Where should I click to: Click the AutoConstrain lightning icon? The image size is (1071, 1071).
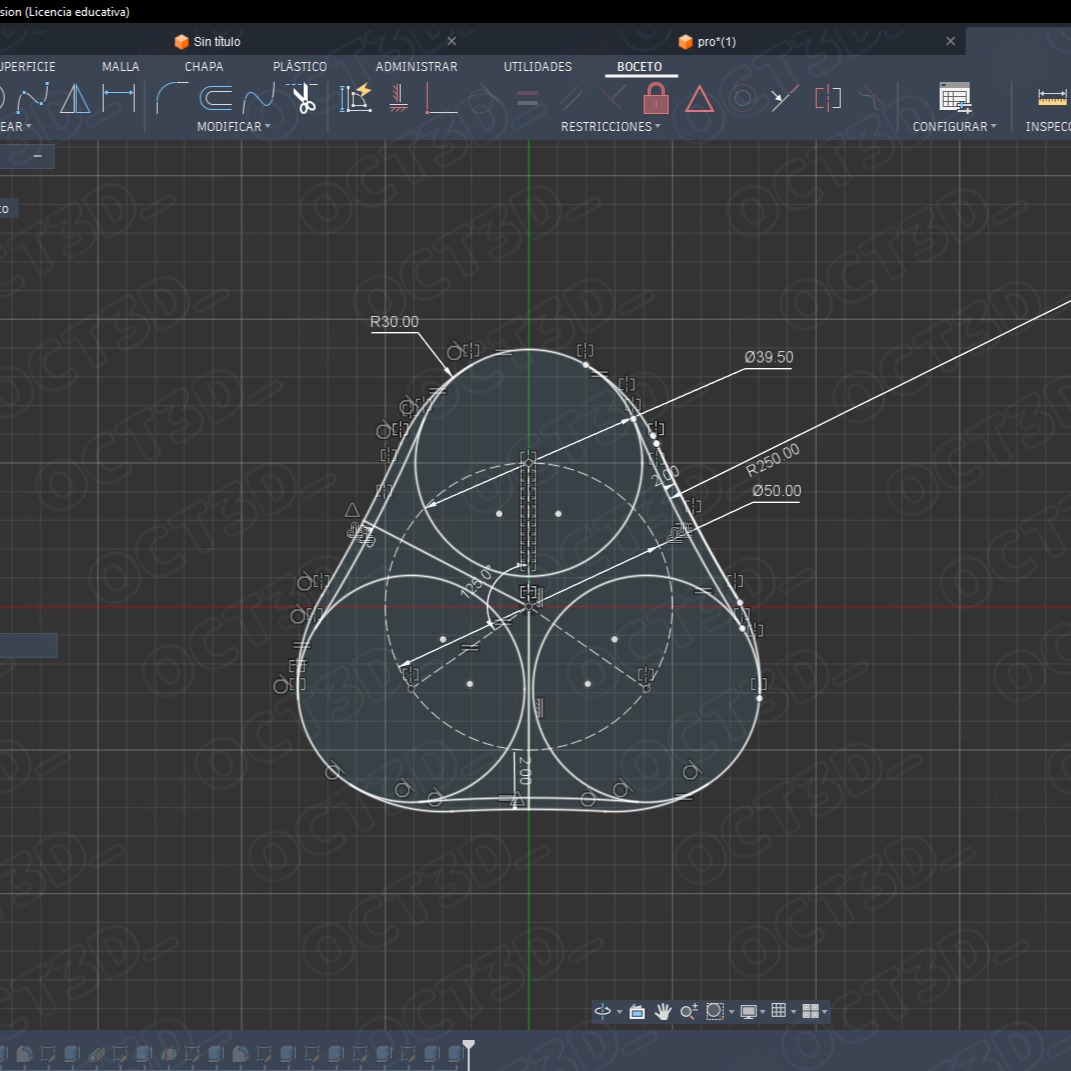[x=356, y=98]
